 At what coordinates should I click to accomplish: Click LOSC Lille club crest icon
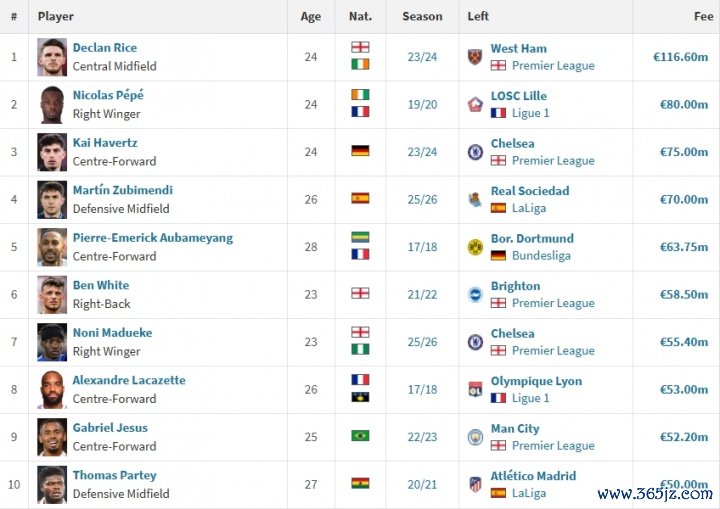tap(475, 105)
